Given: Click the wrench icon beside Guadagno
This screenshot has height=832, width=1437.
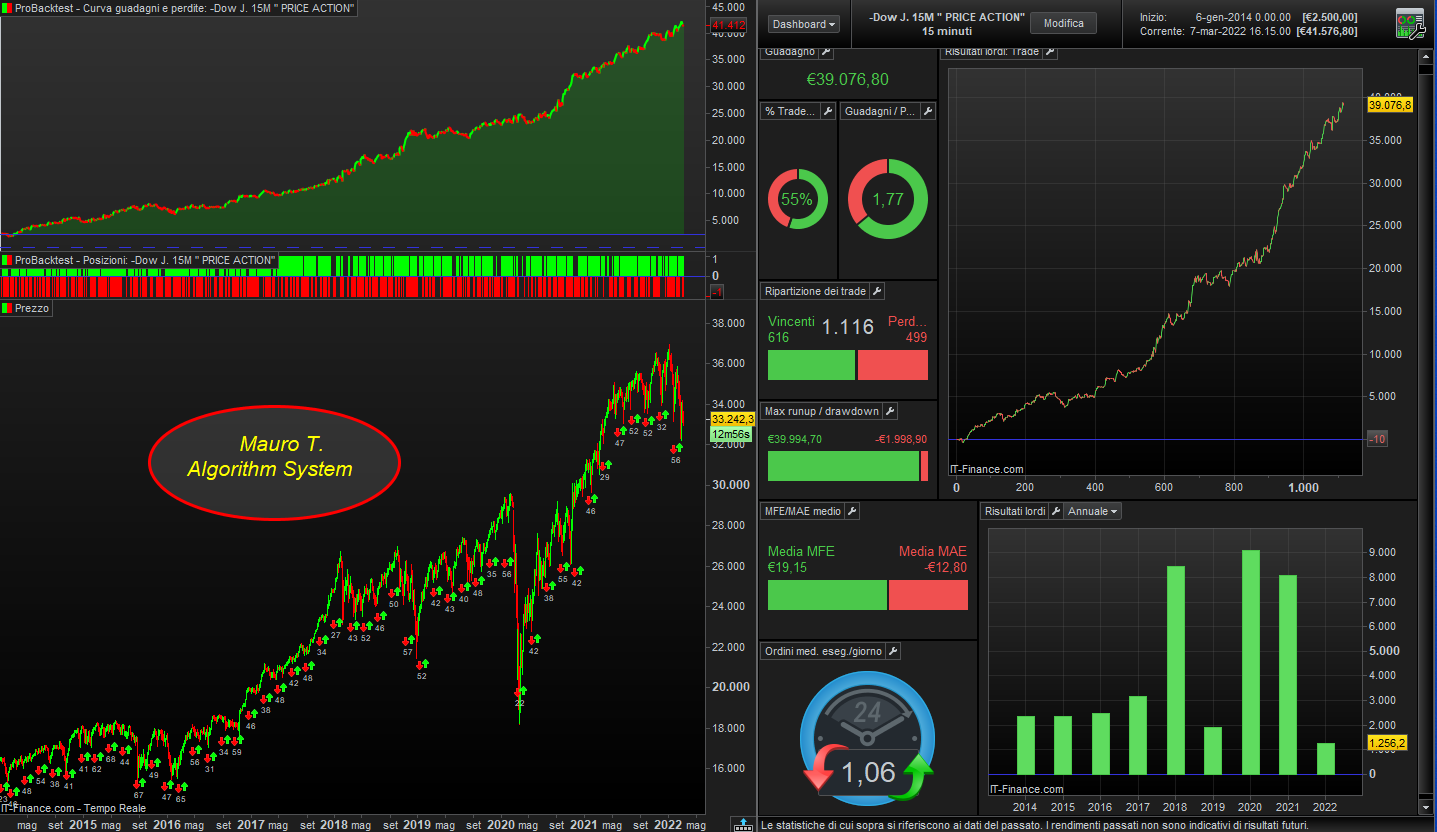Looking at the screenshot, I should (x=827, y=52).
